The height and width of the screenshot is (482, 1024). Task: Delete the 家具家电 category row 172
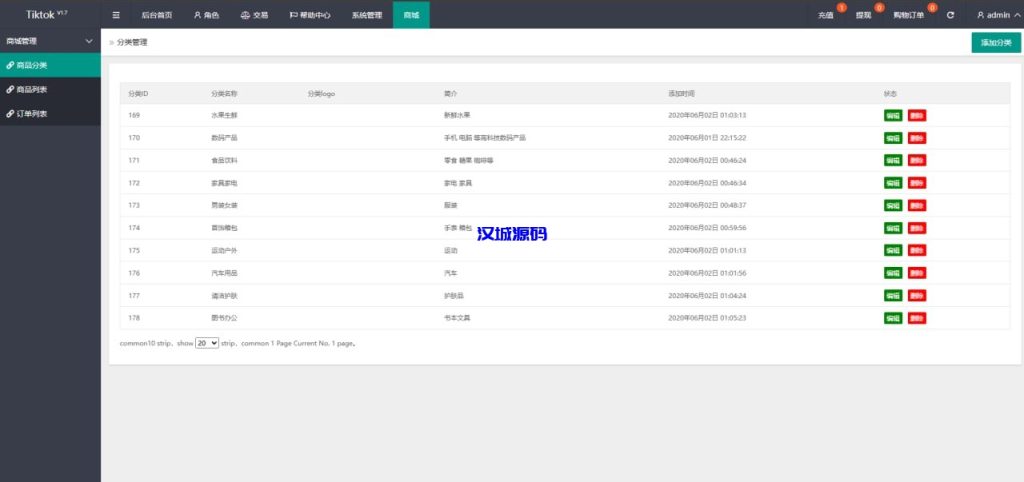917,183
